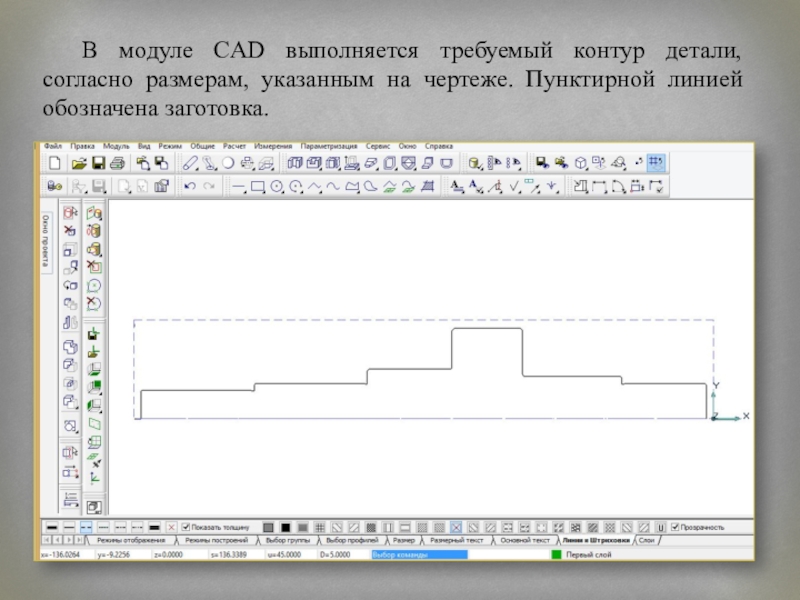800x600 pixels.
Task: Open the 'Окно проекта' side panel
Action: [x=46, y=240]
